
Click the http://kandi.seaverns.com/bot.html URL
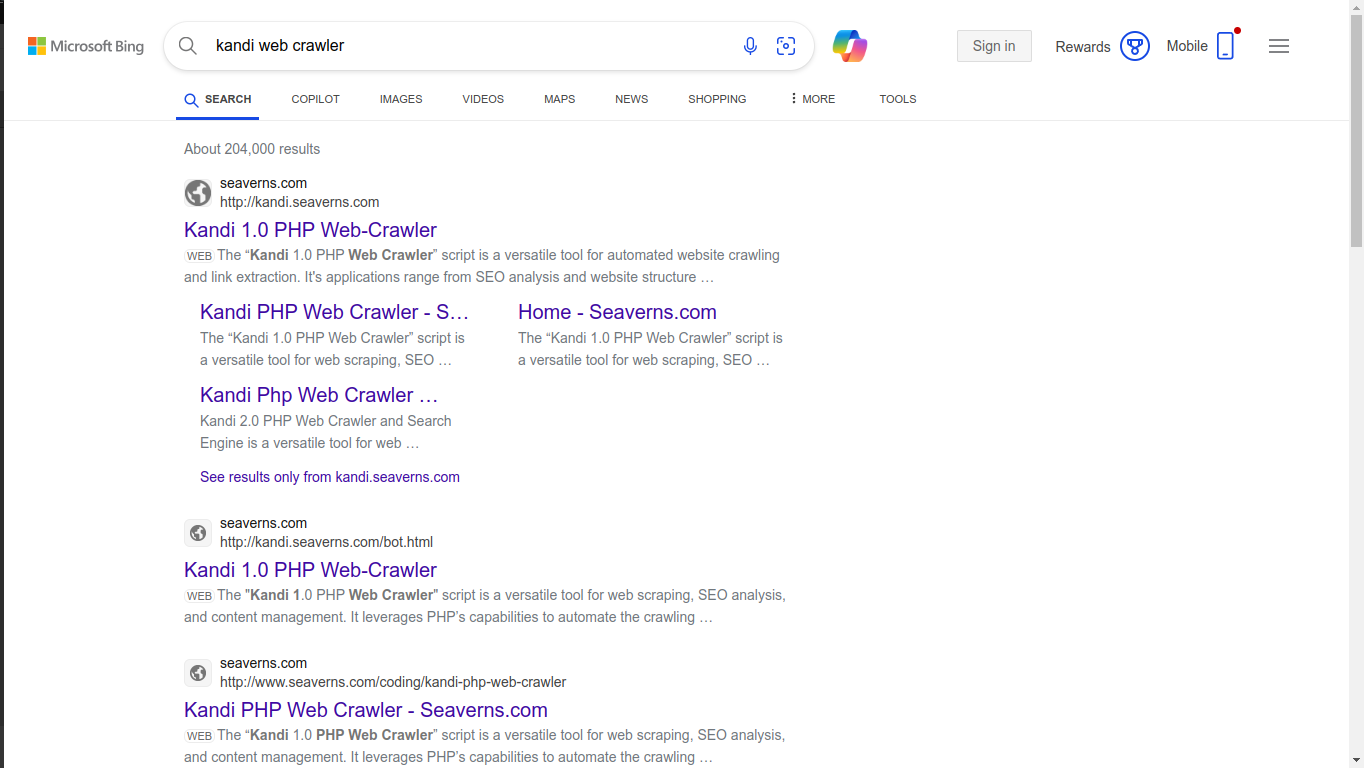pyautogui.click(x=326, y=542)
